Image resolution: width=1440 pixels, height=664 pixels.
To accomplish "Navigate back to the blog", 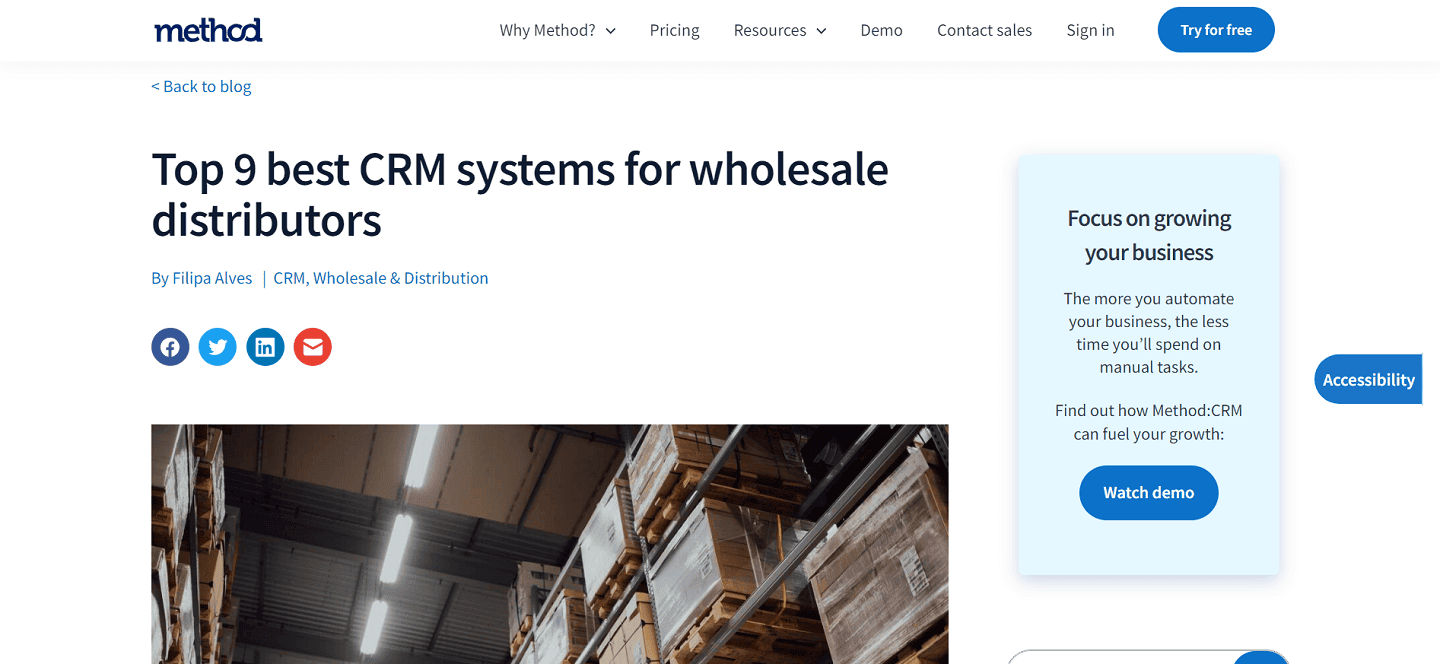I will [201, 86].
